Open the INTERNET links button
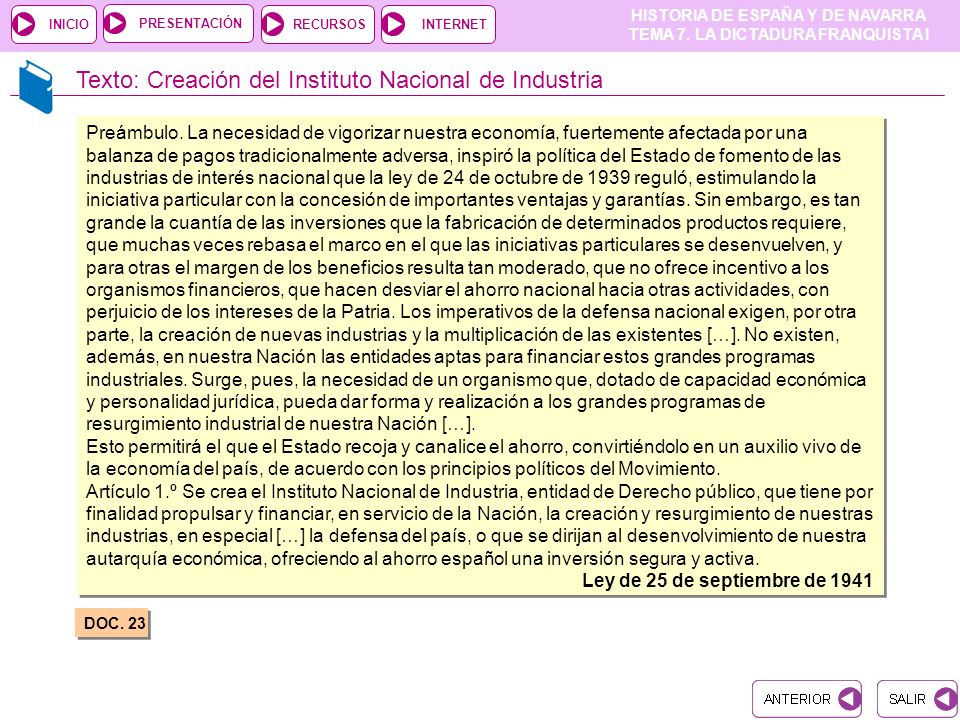960x720 pixels. [438, 24]
